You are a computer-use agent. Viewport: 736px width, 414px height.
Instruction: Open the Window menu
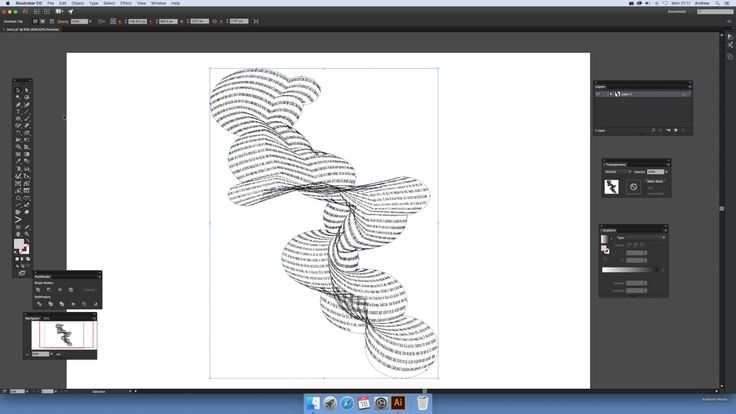click(x=159, y=3)
